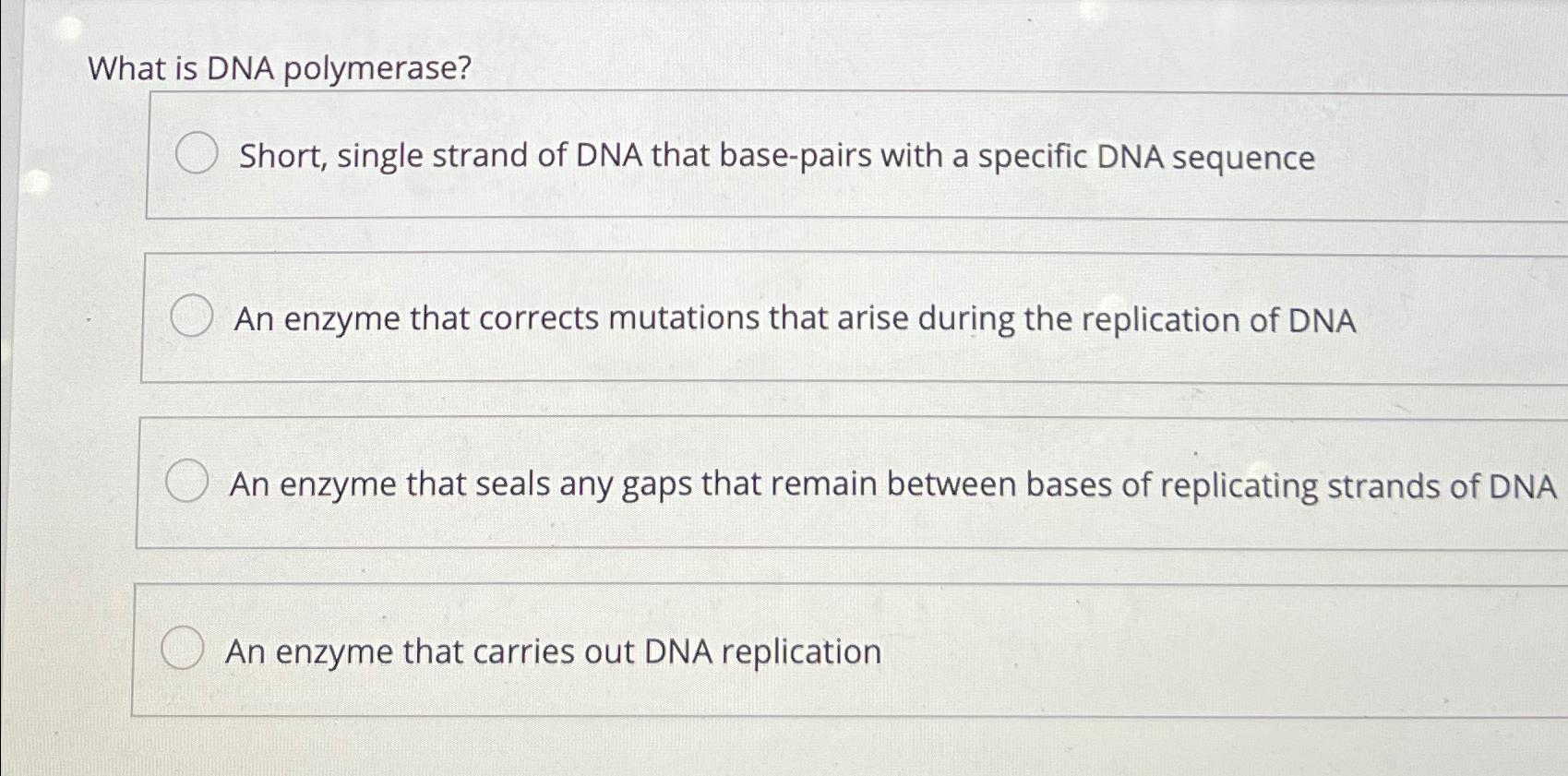1568x776 pixels.
Task: Select the radio button for 'An enzyme that seals any gaps'
Action: click(x=187, y=481)
